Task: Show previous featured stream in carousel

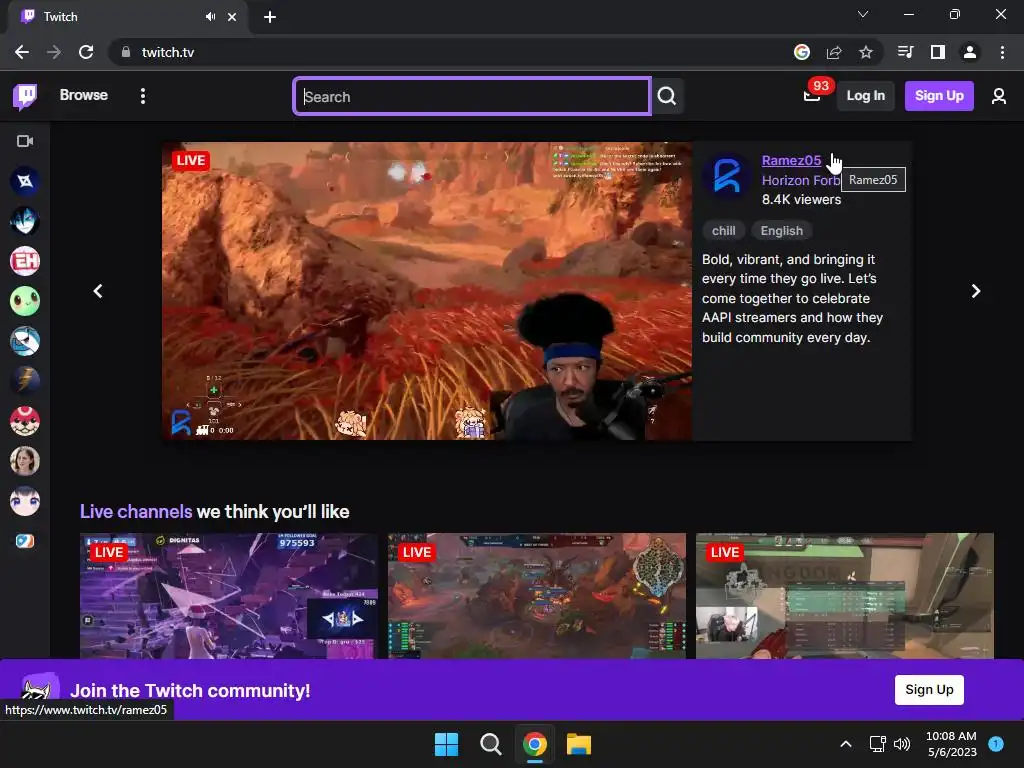Action: [x=98, y=291]
